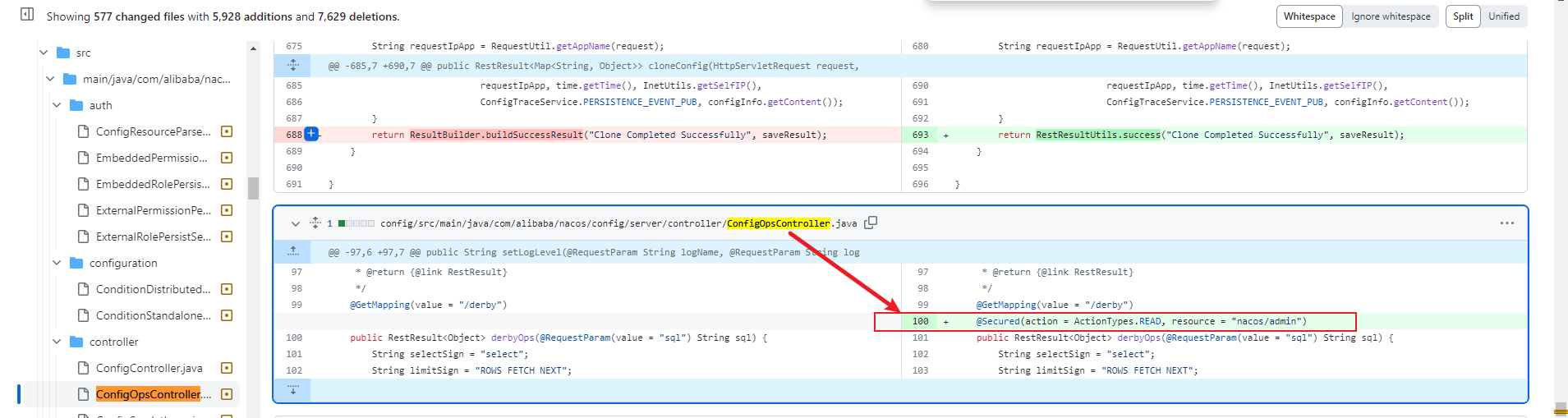
Task: Open ConfigController.java in tree
Action: pyautogui.click(x=149, y=368)
